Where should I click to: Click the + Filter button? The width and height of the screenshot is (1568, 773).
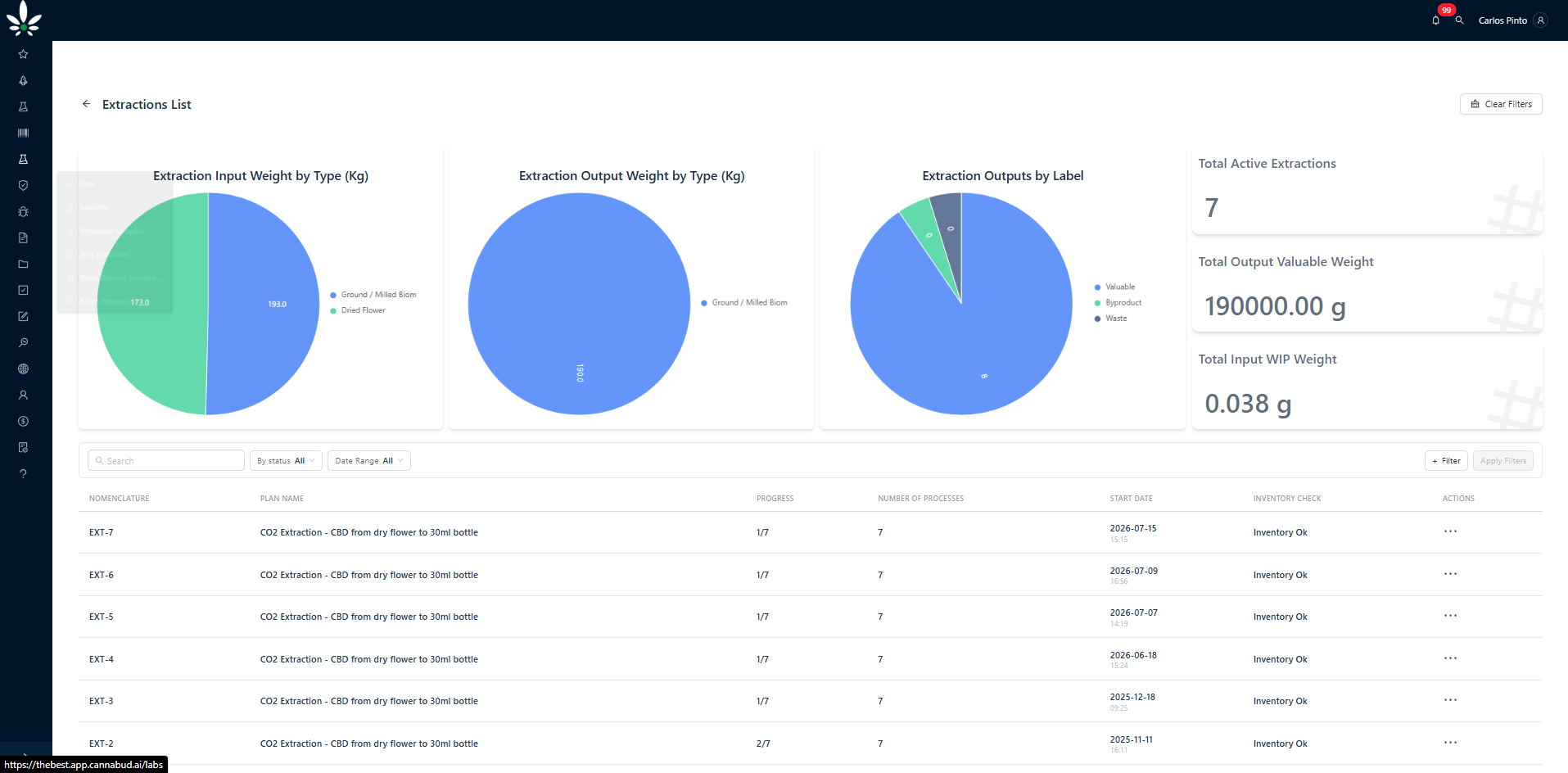pos(1447,461)
